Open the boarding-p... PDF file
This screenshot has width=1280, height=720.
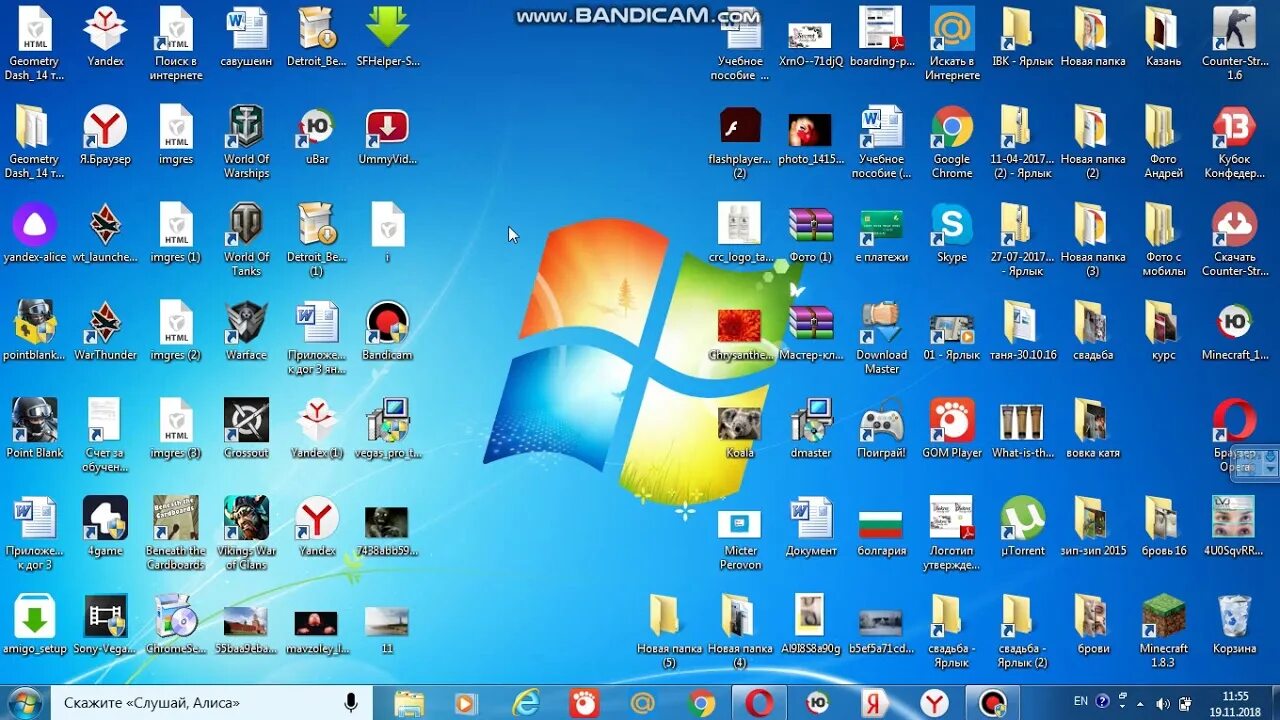882,37
